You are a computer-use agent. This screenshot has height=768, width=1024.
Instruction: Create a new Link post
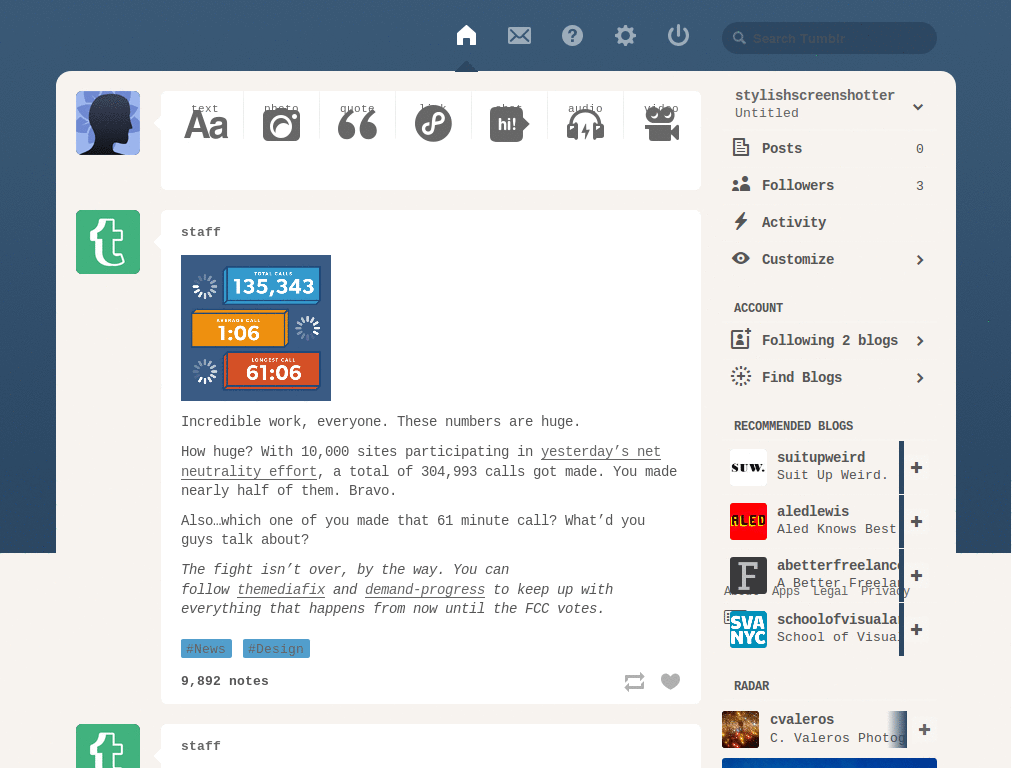[433, 122]
